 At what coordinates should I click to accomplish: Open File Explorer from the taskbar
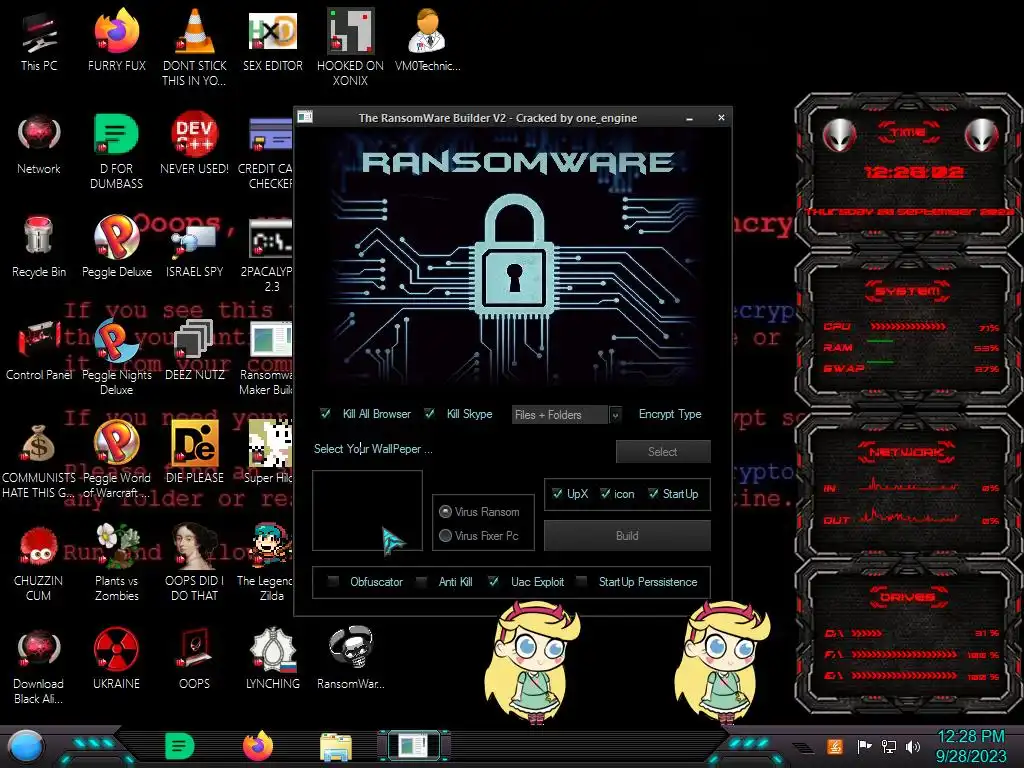[x=336, y=747]
